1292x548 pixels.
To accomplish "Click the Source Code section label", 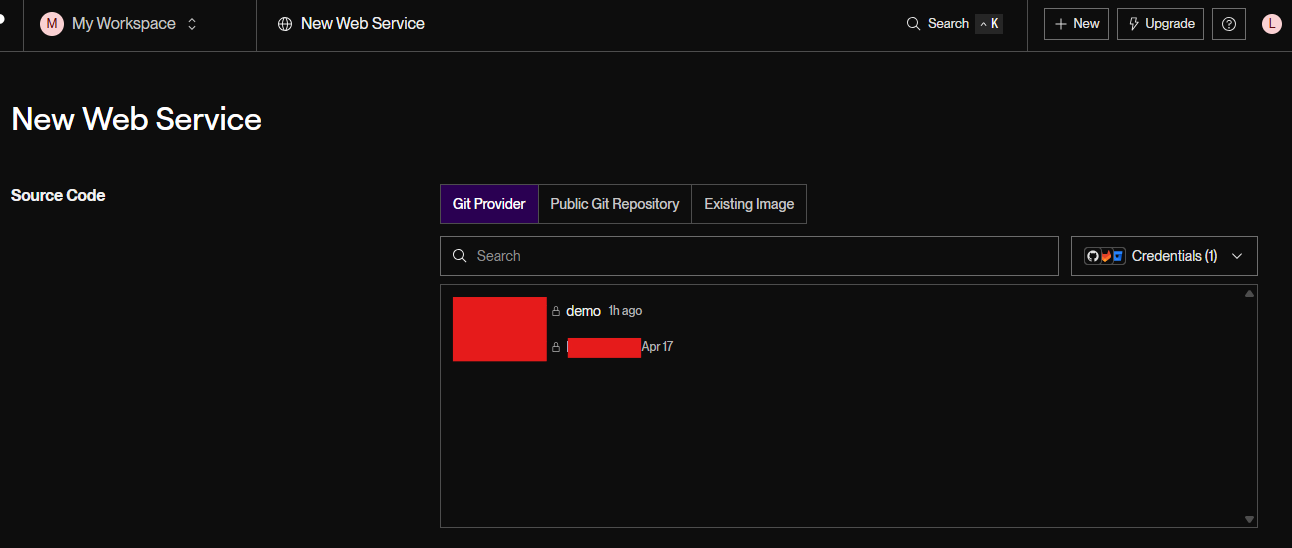I will (x=58, y=195).
